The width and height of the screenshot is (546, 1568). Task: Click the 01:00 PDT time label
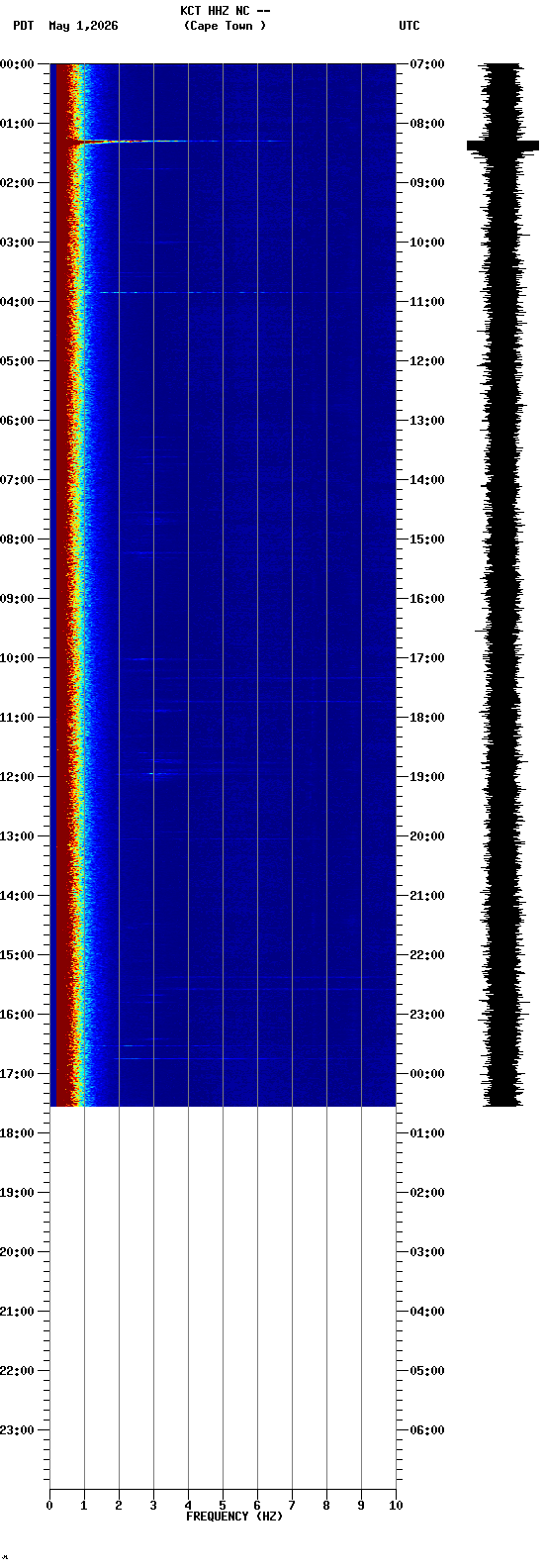pos(17,124)
